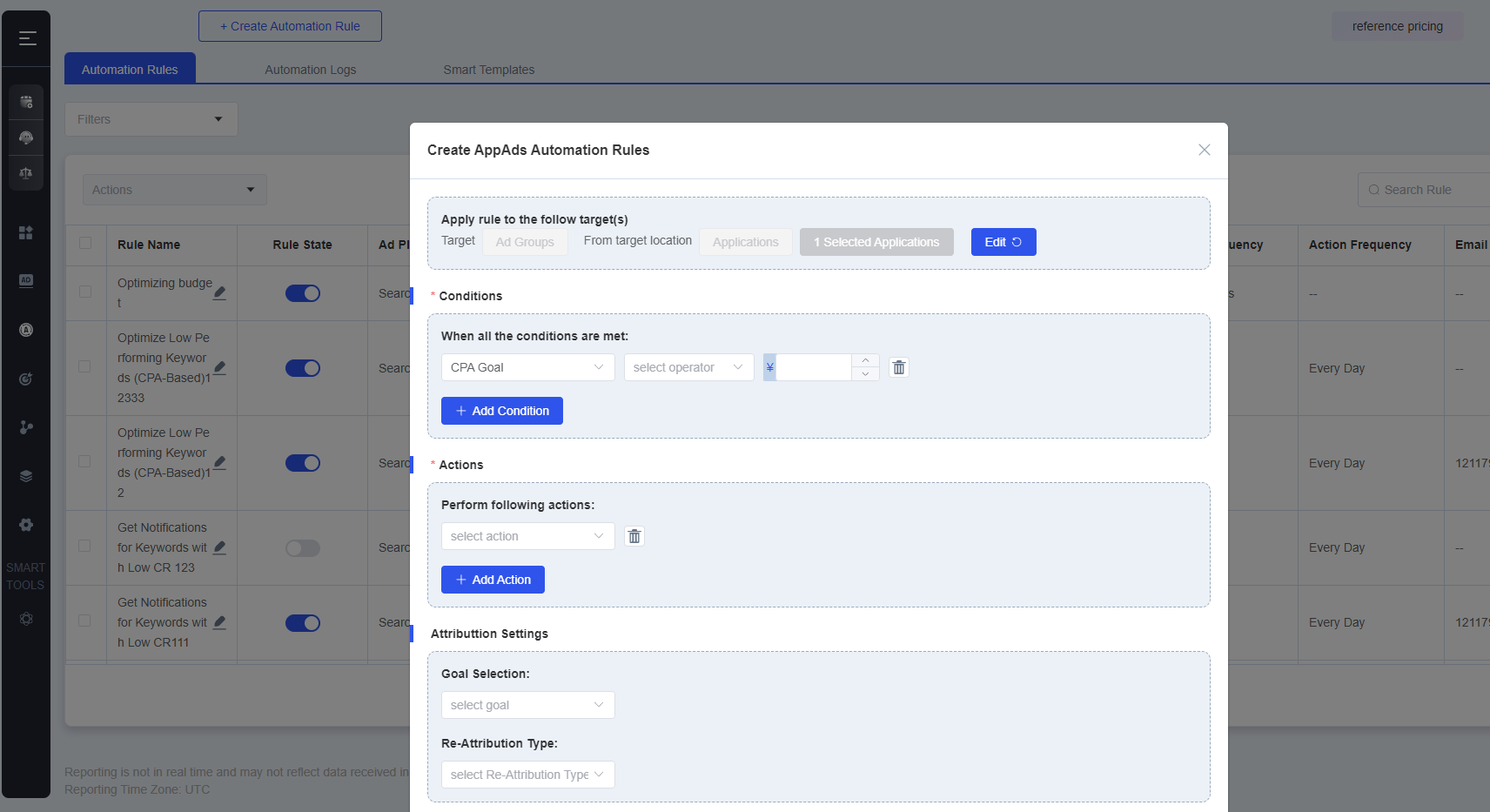This screenshot has height=812, width=1490.
Task: Close the Create AppAds Automation Rules dialog
Action: 1204,150
